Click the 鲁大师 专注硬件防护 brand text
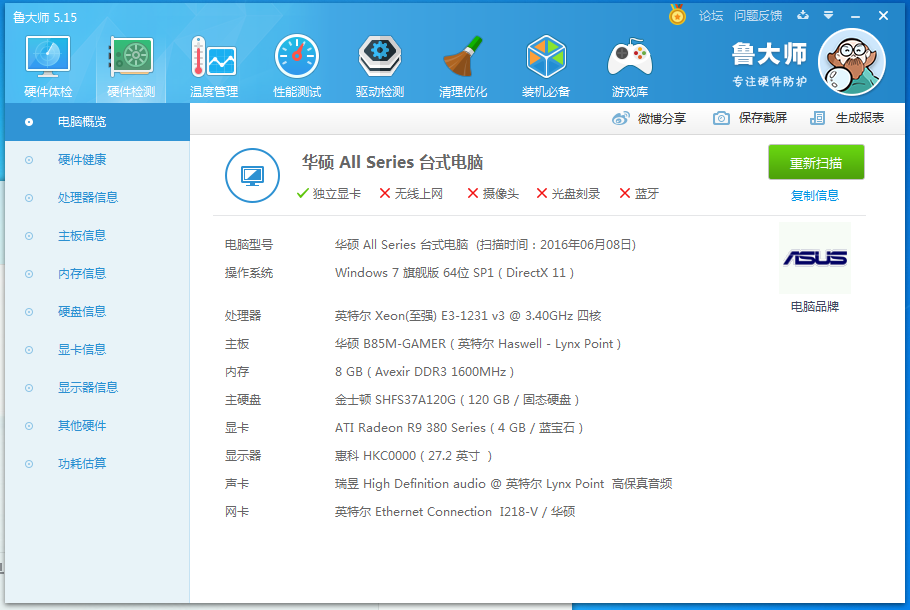910x610 pixels. coord(769,64)
